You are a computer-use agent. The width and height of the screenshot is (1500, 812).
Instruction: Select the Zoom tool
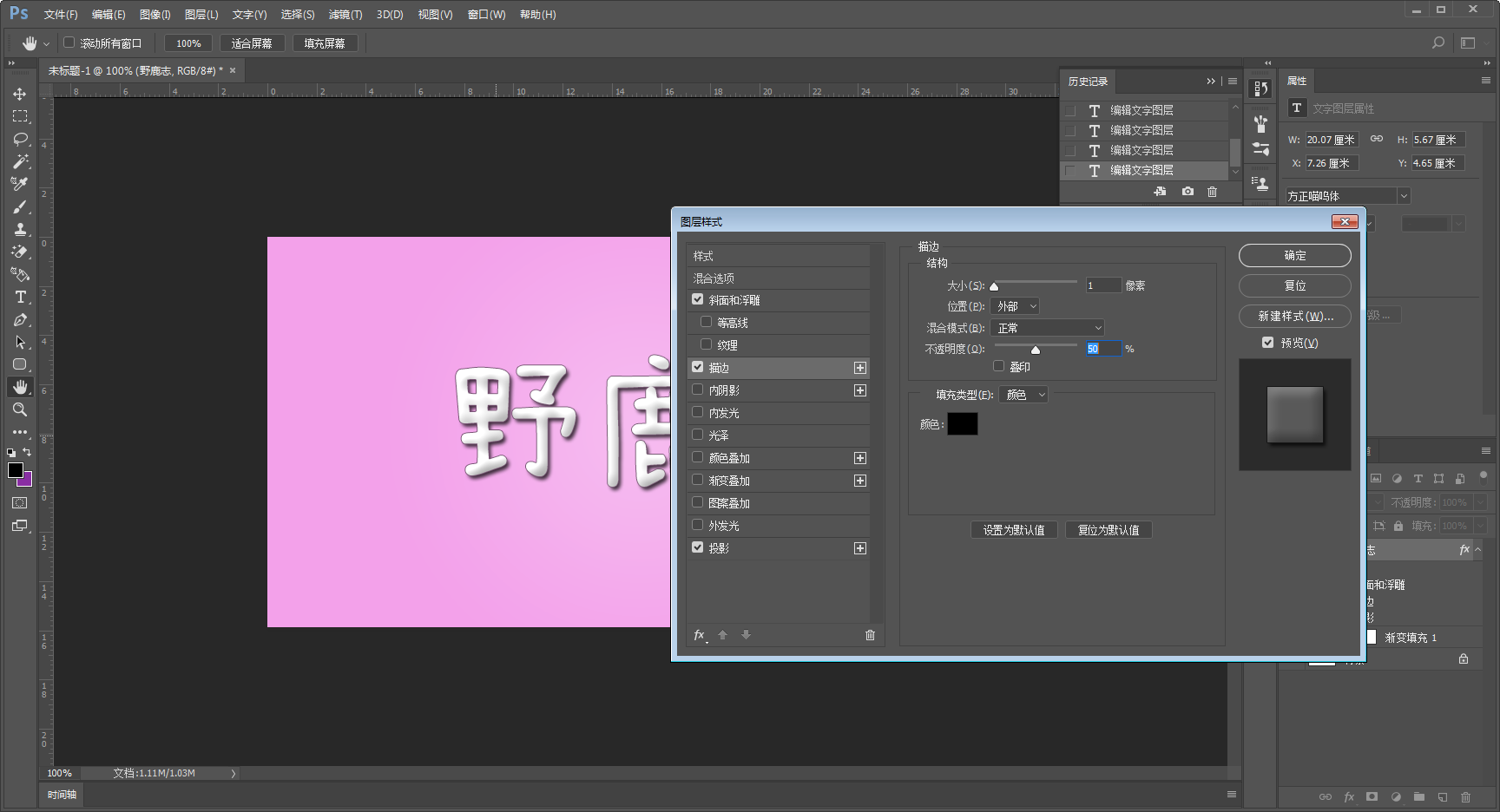(20, 409)
